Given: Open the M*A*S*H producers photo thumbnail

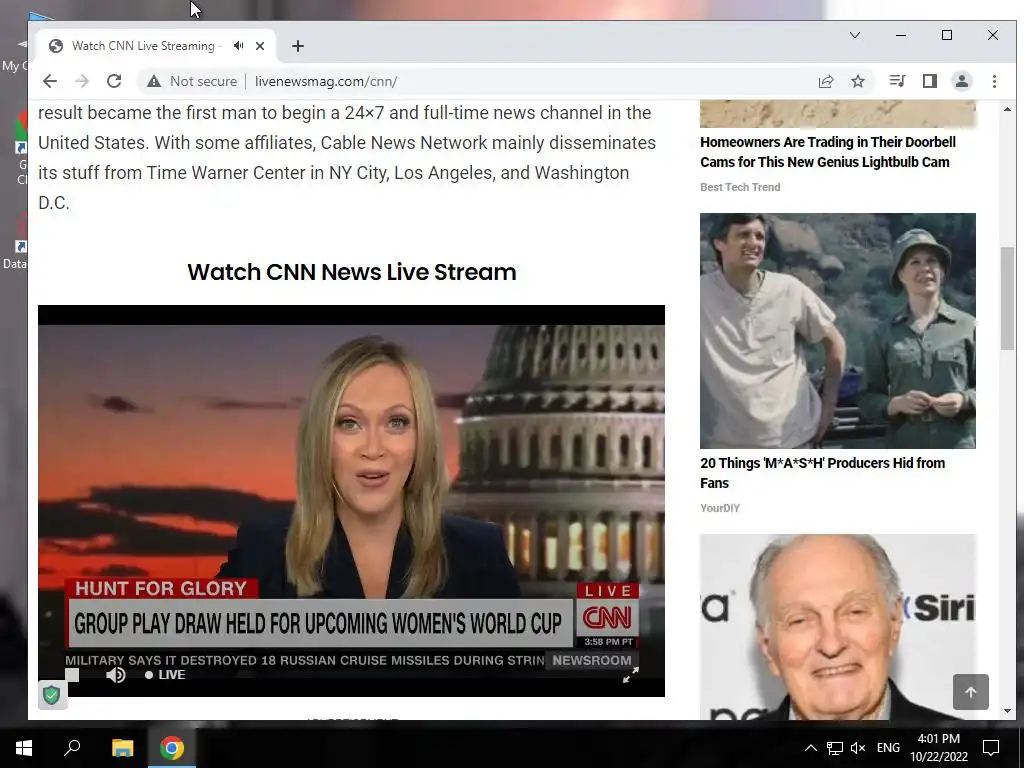Looking at the screenshot, I should (838, 330).
